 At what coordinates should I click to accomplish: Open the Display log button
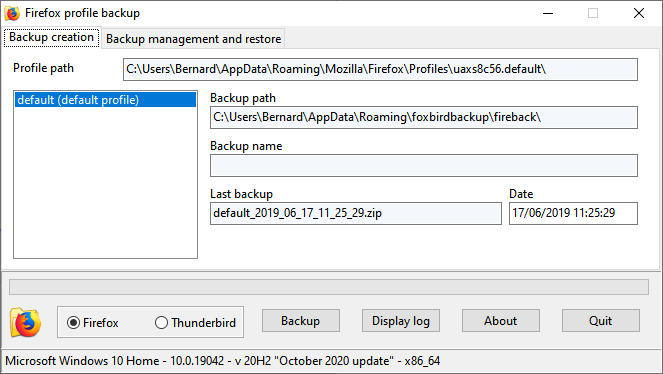[401, 321]
